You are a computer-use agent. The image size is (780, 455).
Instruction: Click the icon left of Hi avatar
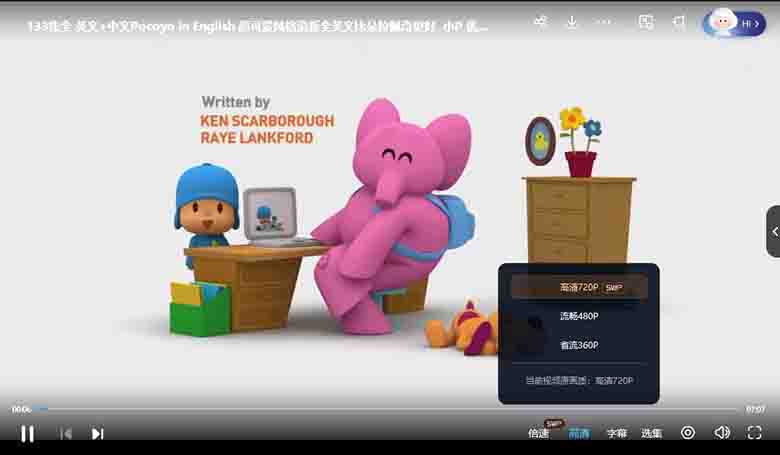[679, 22]
